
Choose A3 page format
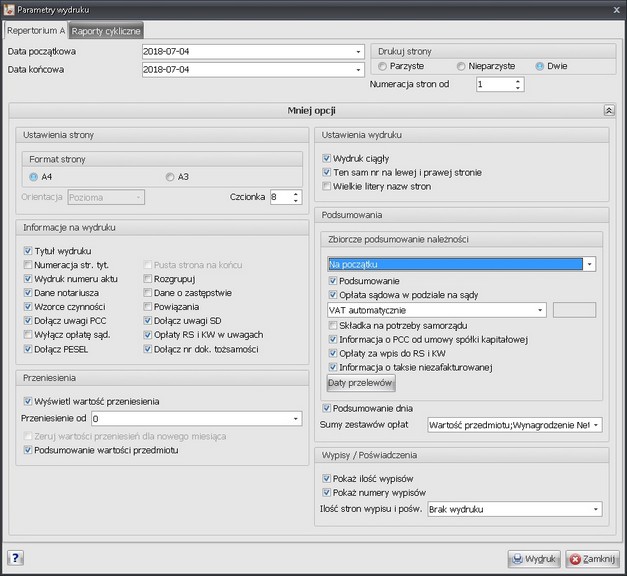click(170, 177)
